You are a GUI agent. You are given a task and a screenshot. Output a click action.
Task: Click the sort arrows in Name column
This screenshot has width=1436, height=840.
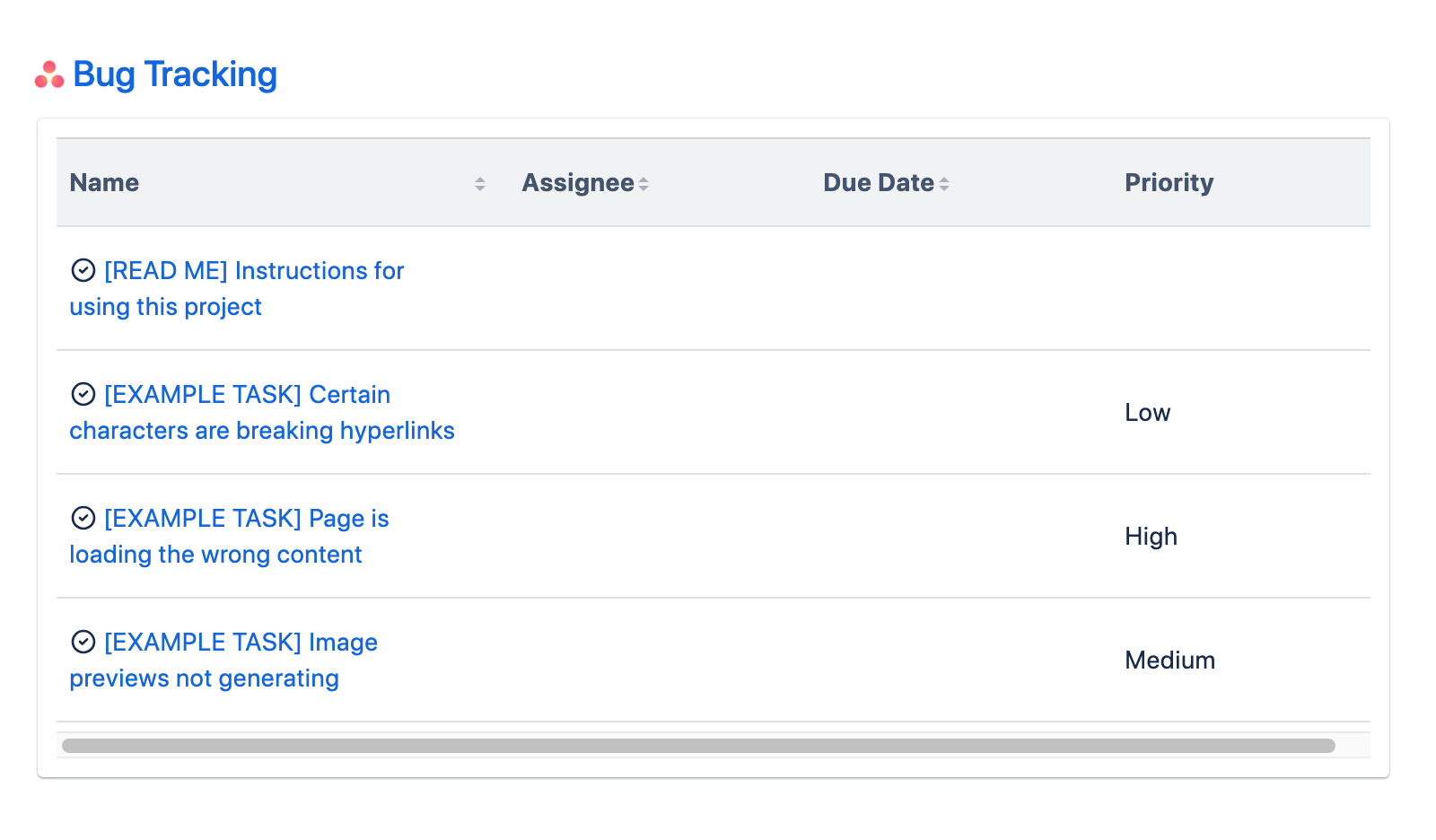tap(480, 184)
